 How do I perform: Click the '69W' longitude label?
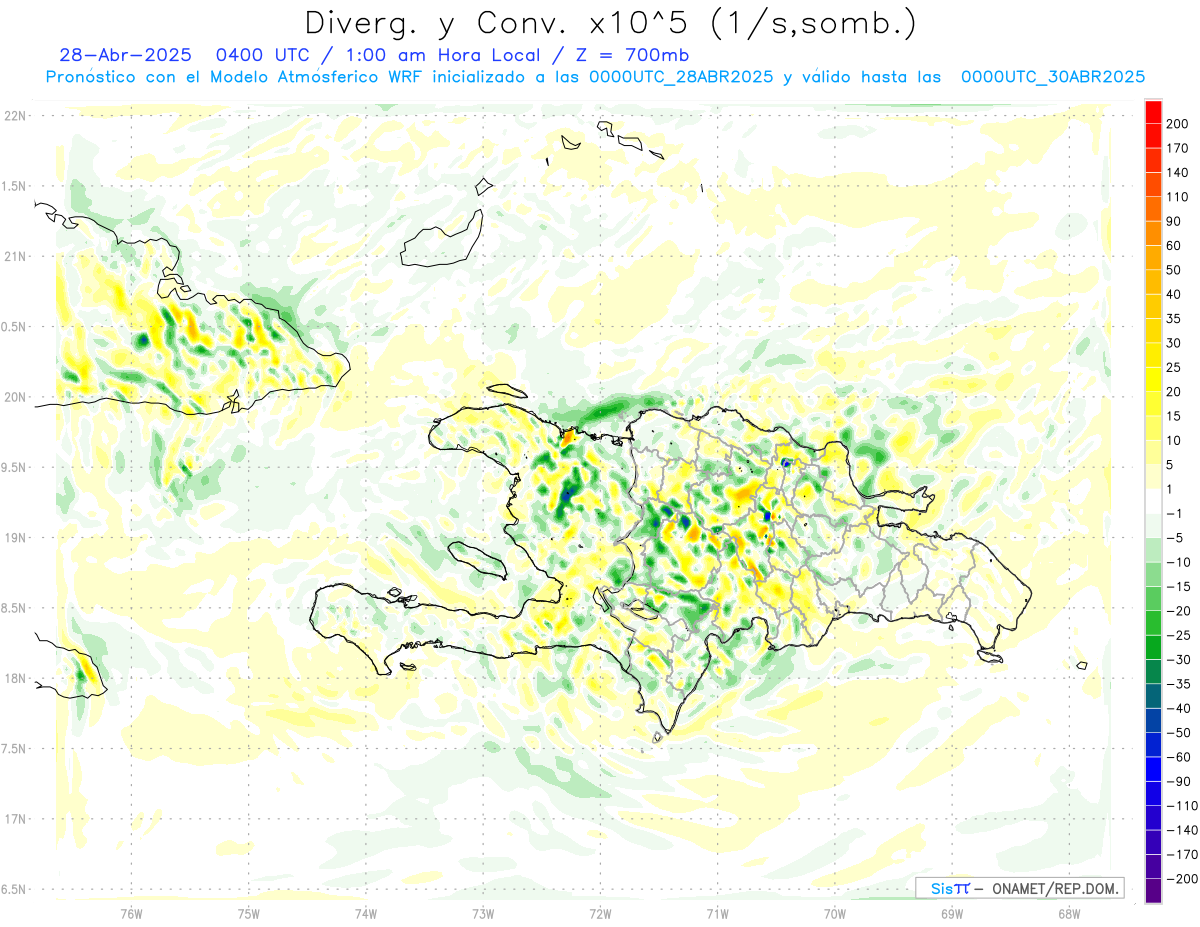952,914
